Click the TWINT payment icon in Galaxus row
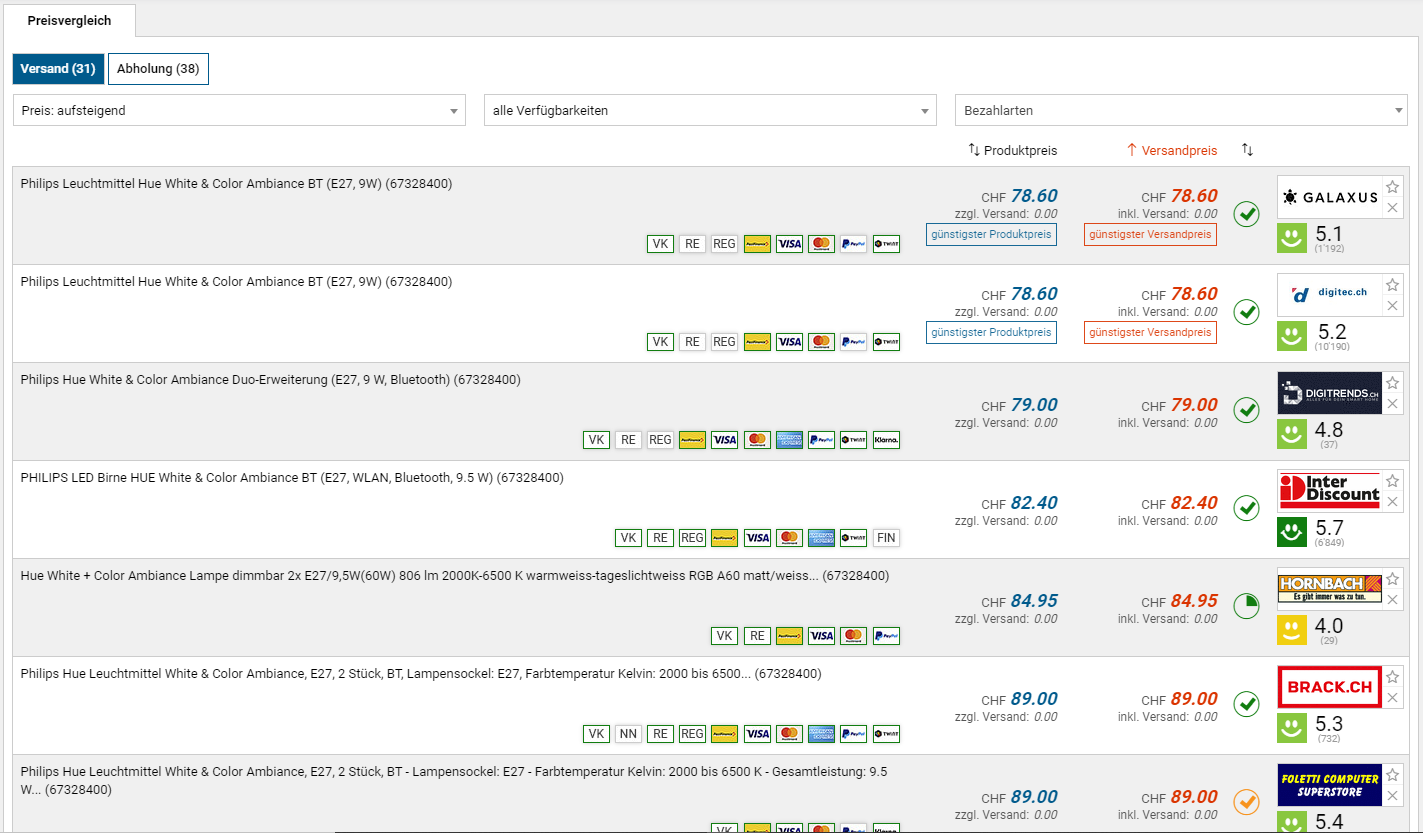 click(885, 243)
